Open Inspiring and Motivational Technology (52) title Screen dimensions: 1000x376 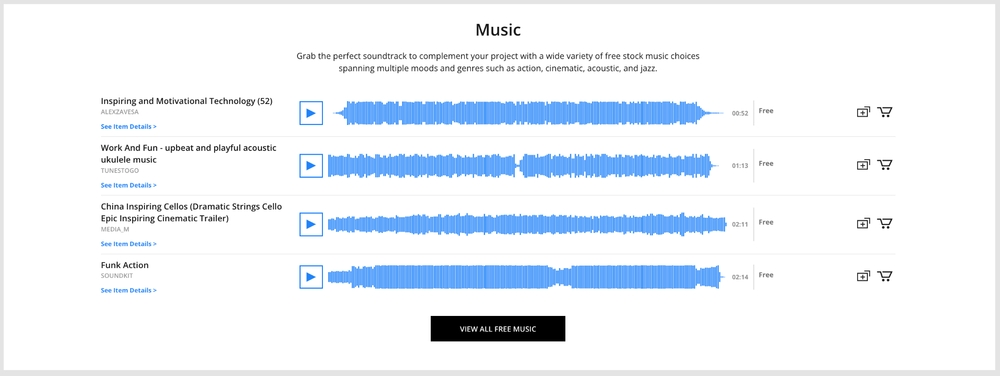(x=187, y=101)
